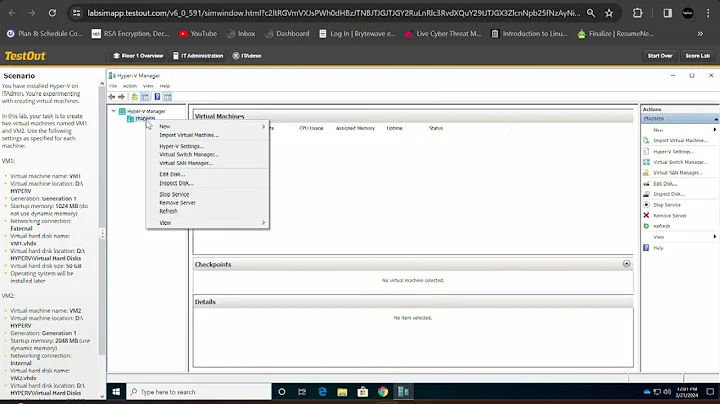Select ITADMIN server in tree

[145, 118]
